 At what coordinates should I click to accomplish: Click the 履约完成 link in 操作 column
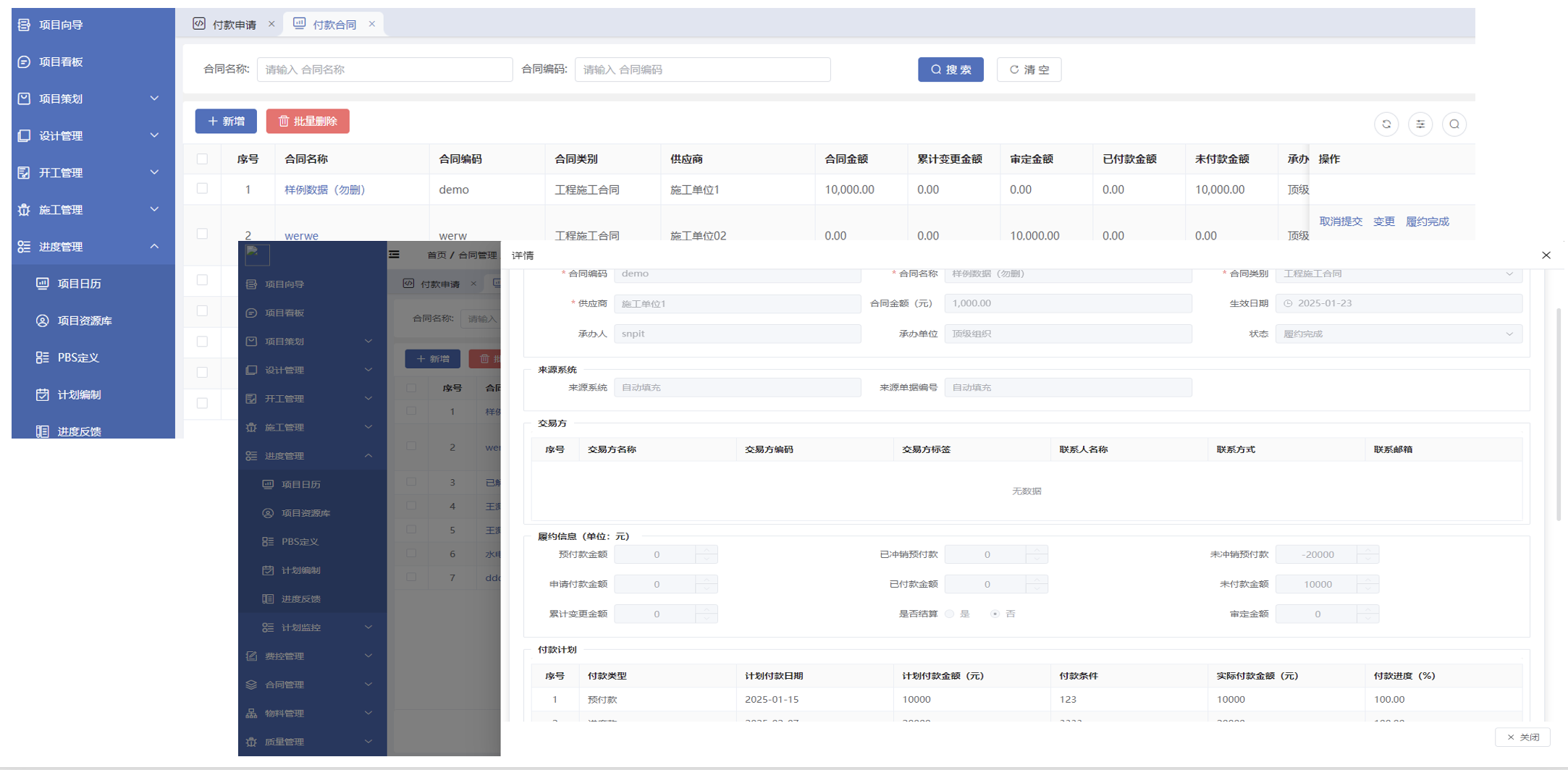coord(1427,221)
